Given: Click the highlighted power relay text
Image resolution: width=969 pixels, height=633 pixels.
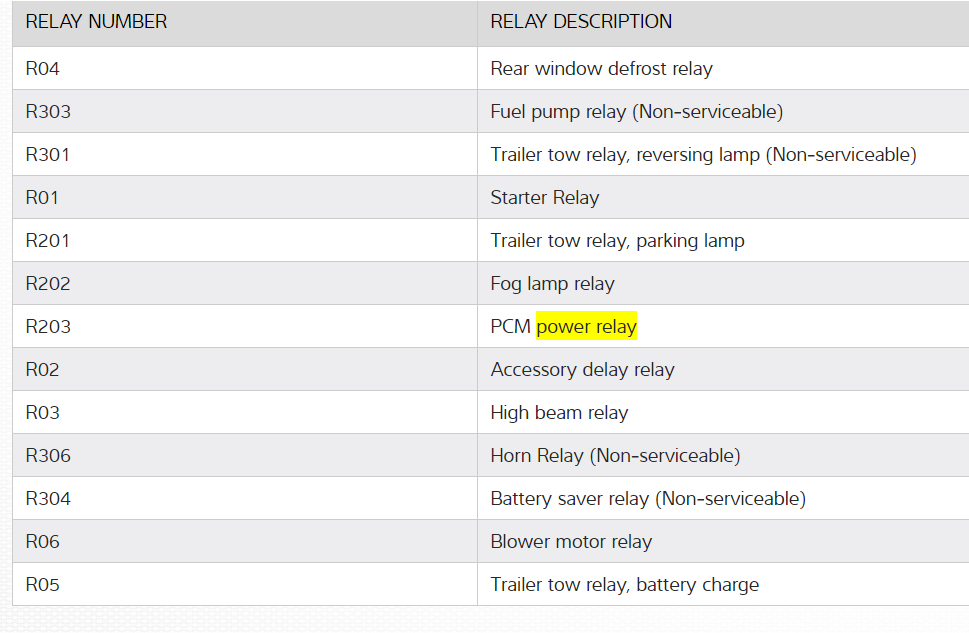Looking at the screenshot, I should [586, 327].
